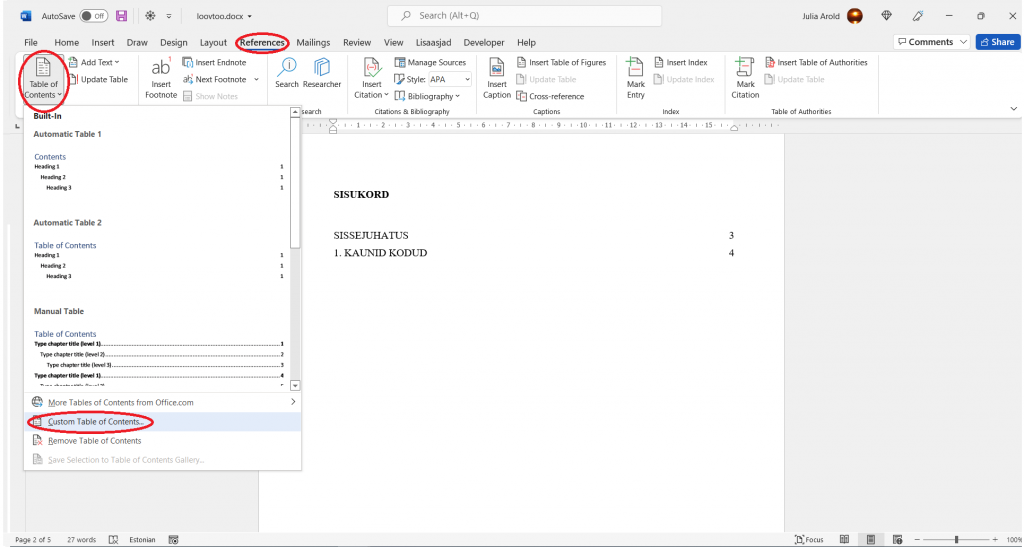Click the Comments button
This screenshot has height=547, width=1024.
(932, 42)
